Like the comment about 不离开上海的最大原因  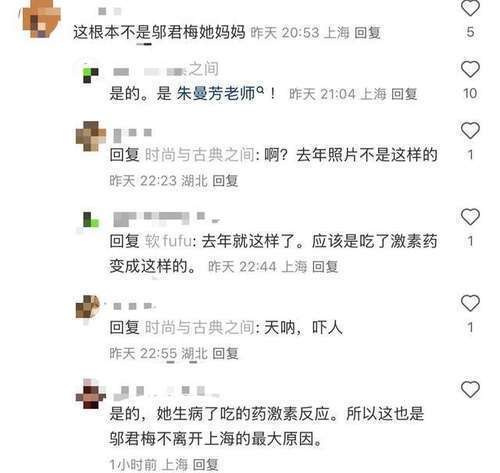pyautogui.click(x=470, y=389)
